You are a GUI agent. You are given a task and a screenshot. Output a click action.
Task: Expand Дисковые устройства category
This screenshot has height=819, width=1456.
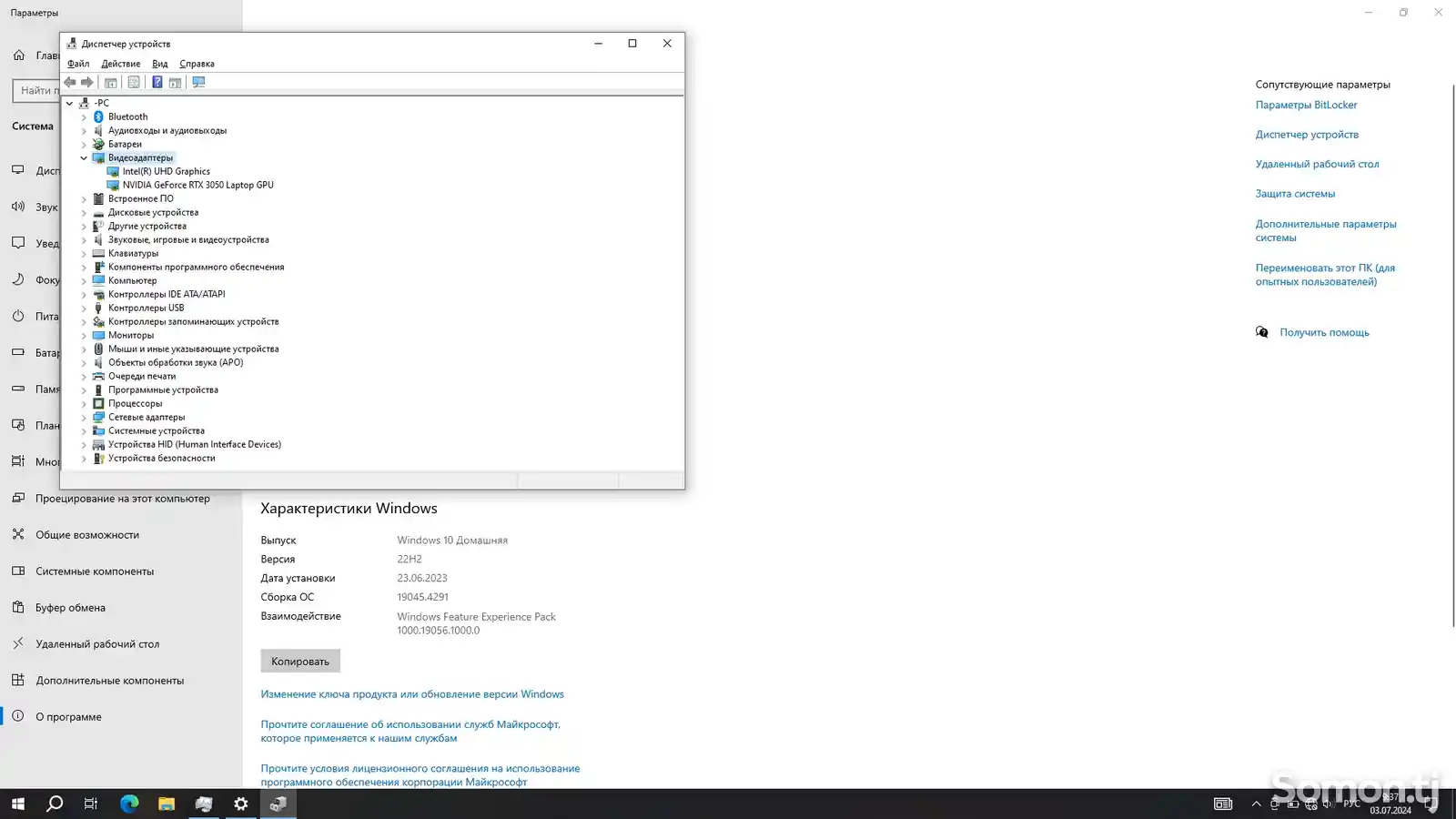pyautogui.click(x=84, y=212)
